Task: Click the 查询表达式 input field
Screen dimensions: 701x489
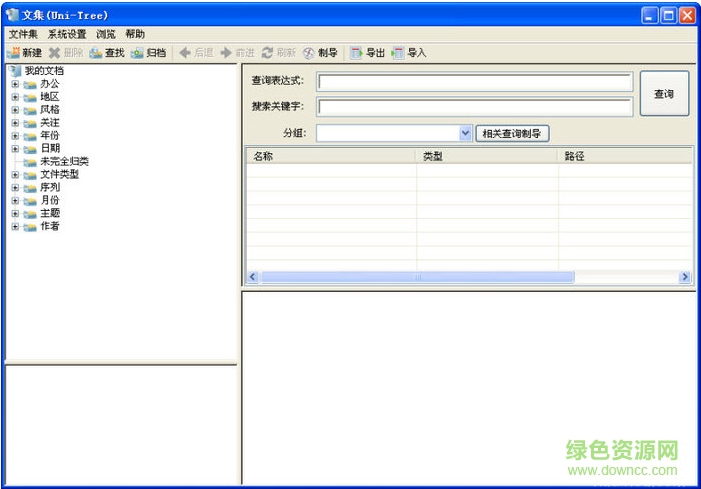Action: (x=475, y=82)
